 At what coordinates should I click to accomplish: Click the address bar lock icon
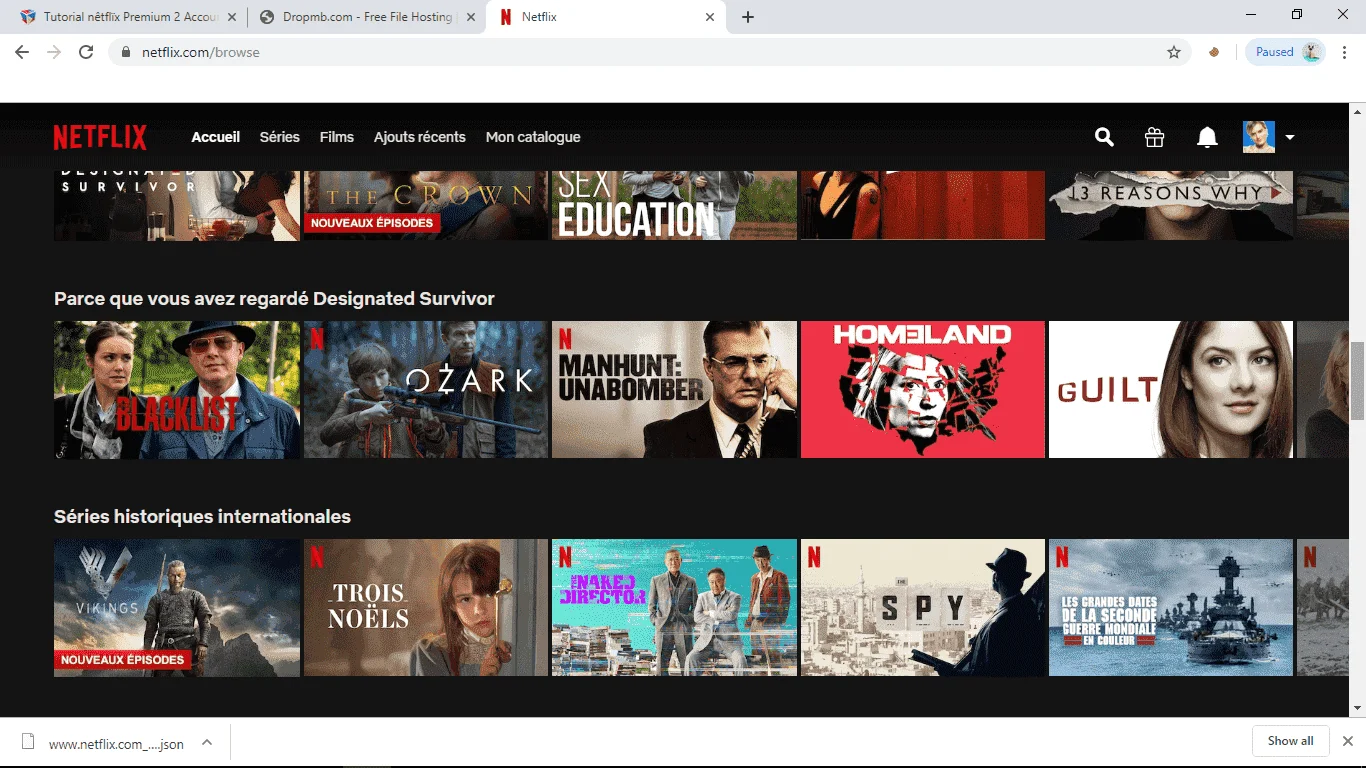[x=126, y=52]
